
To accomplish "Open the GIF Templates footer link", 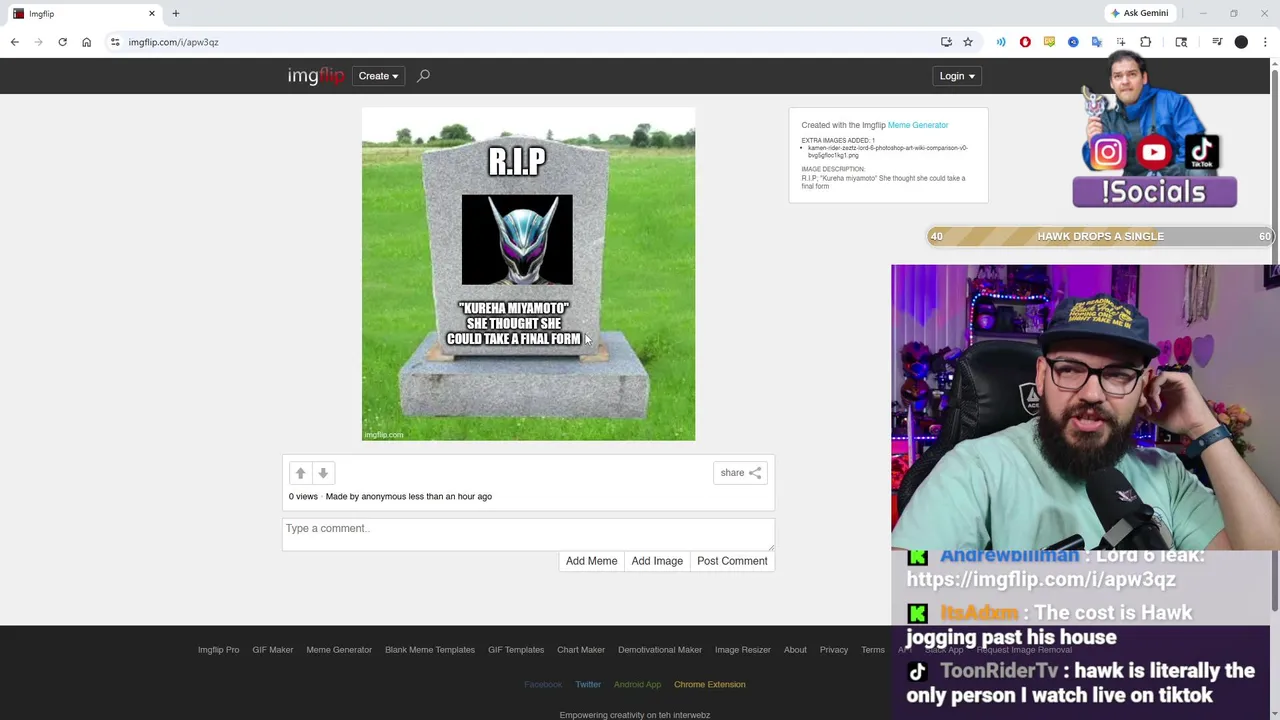I will pos(516,650).
